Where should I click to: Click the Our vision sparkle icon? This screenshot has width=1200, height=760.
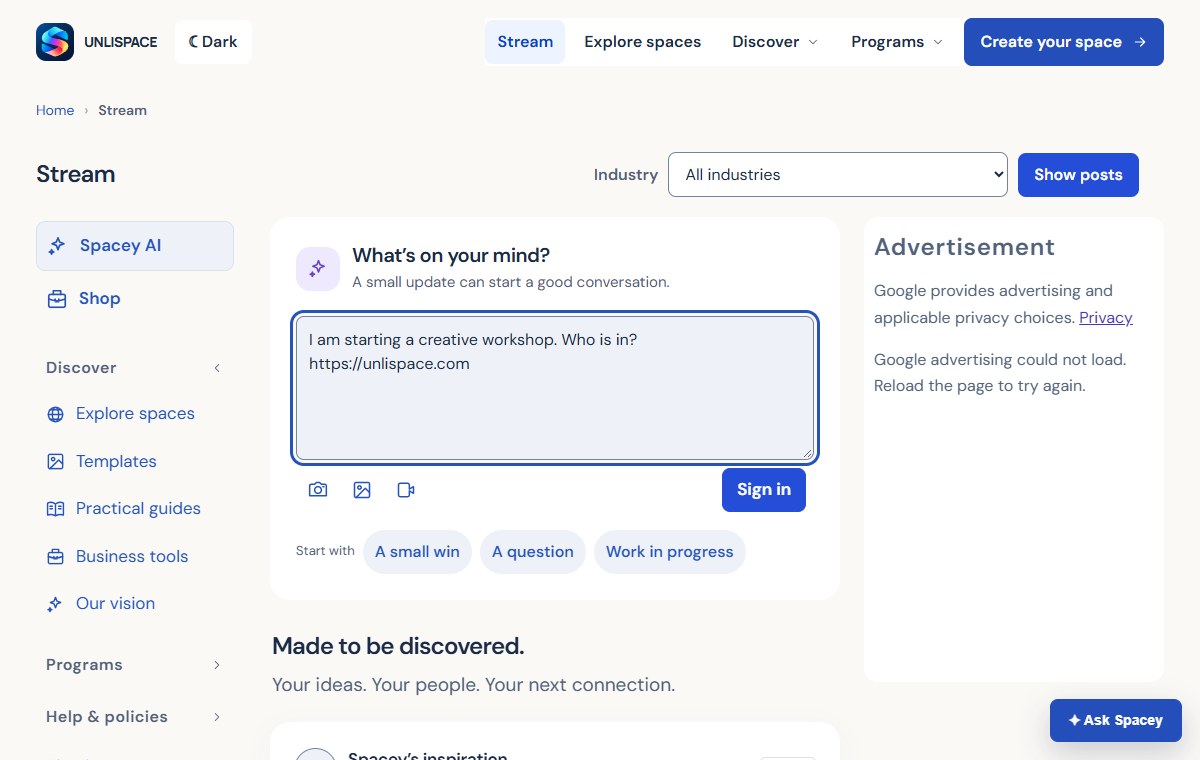pos(56,604)
